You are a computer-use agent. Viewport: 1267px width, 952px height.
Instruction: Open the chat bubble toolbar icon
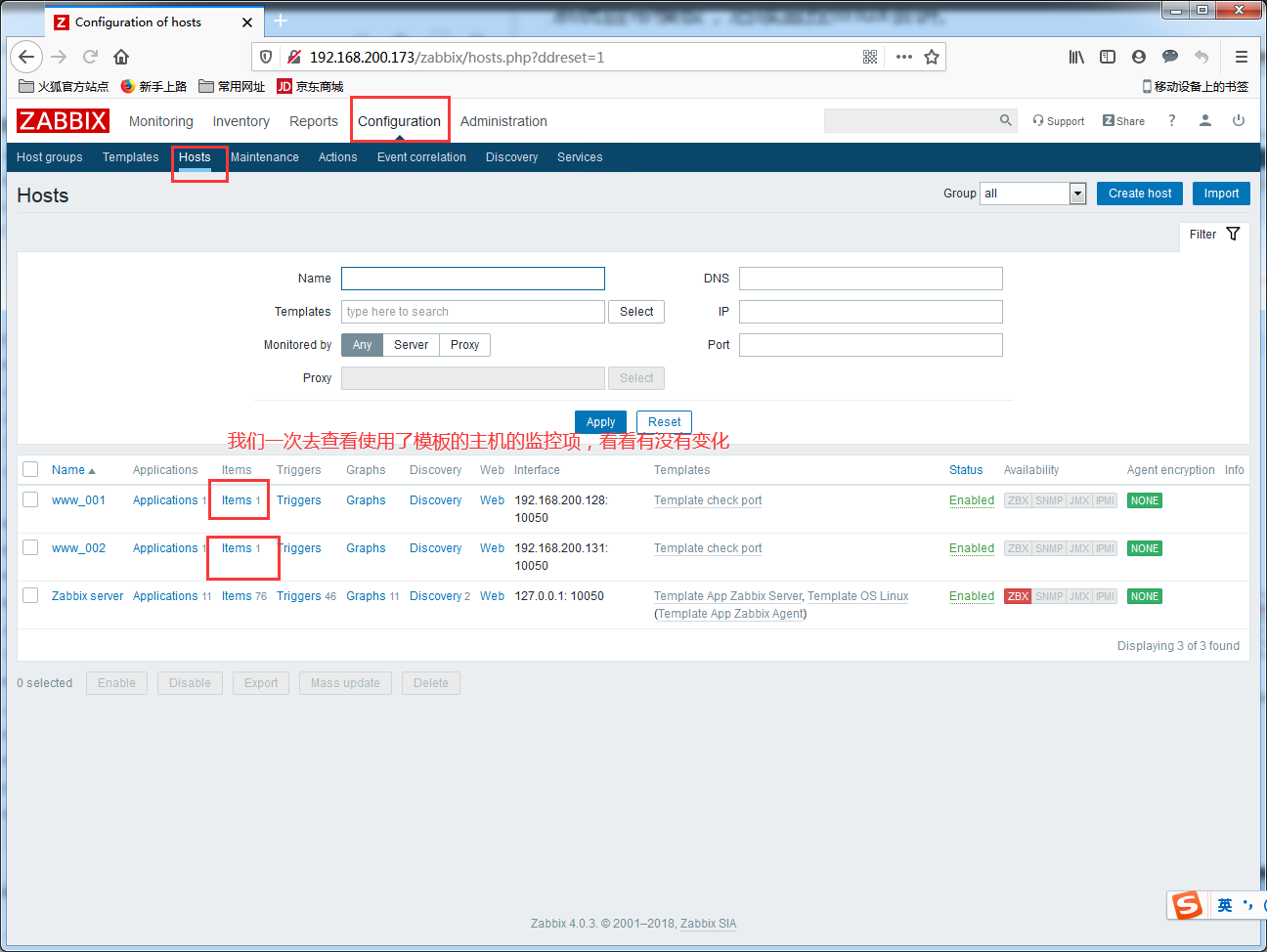[x=1170, y=57]
